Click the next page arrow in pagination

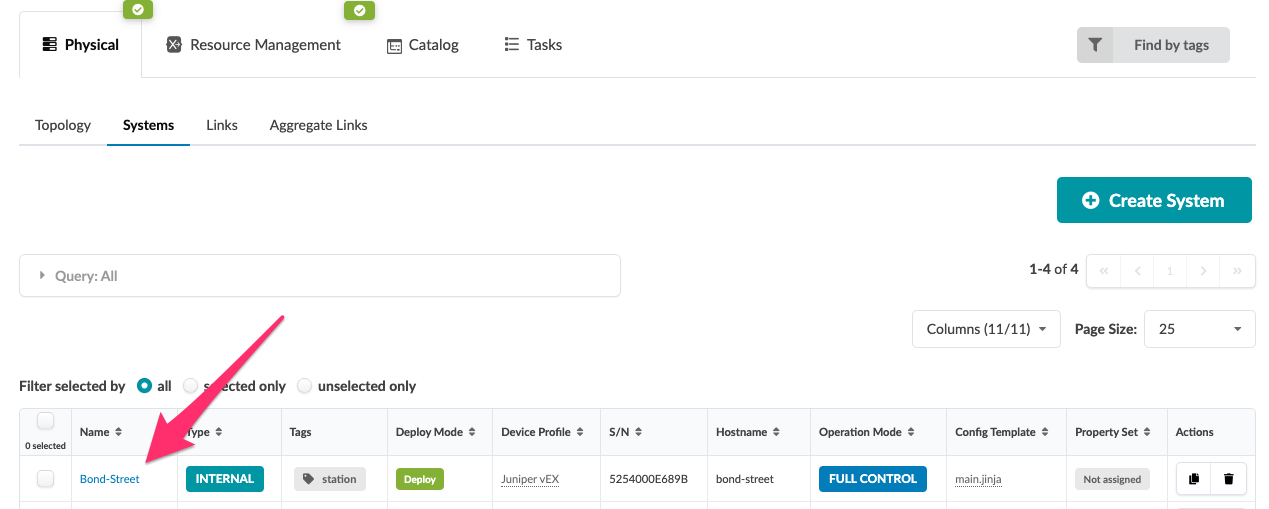pyautogui.click(x=1204, y=271)
